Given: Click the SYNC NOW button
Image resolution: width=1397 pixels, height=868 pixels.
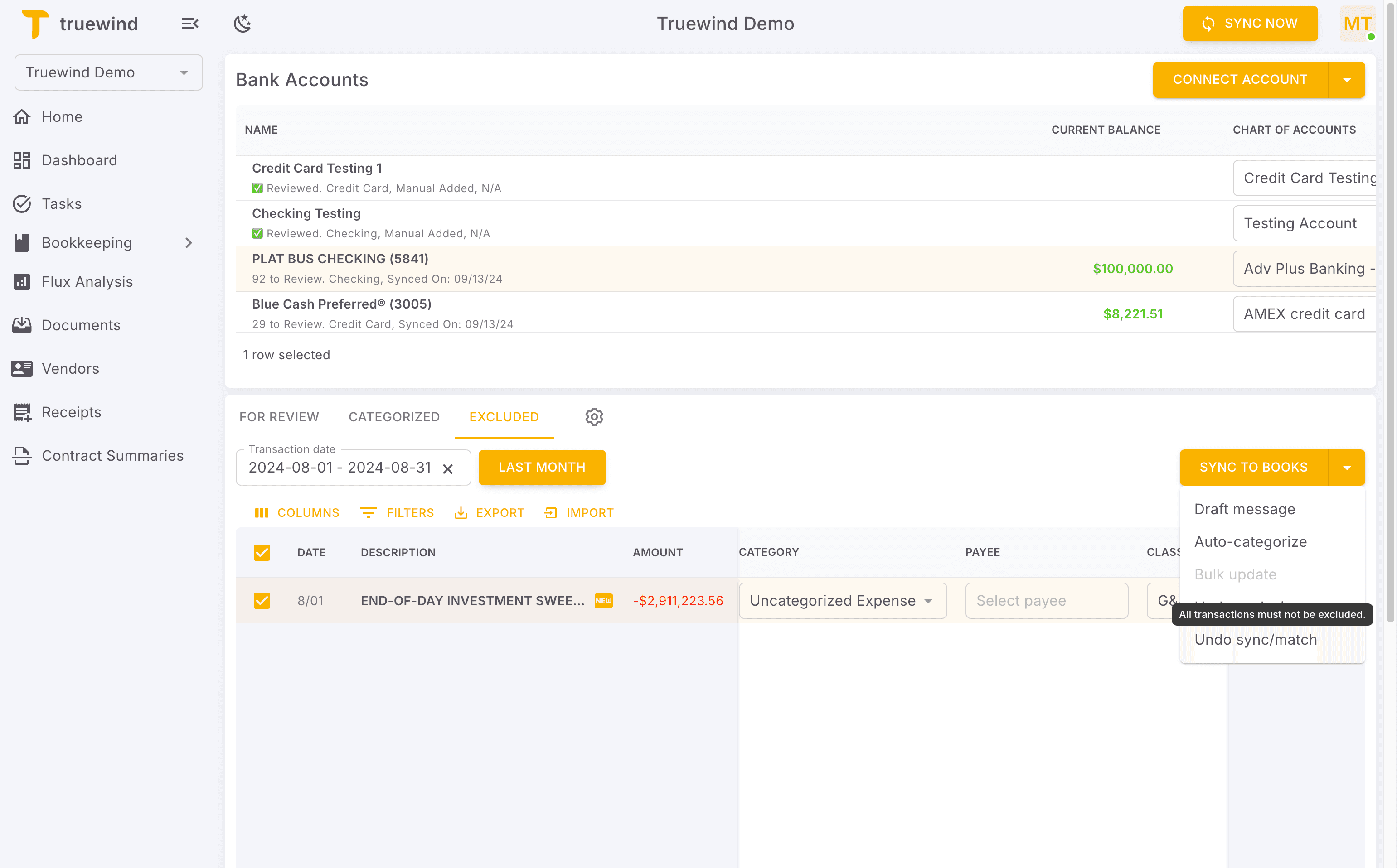Looking at the screenshot, I should [x=1251, y=23].
